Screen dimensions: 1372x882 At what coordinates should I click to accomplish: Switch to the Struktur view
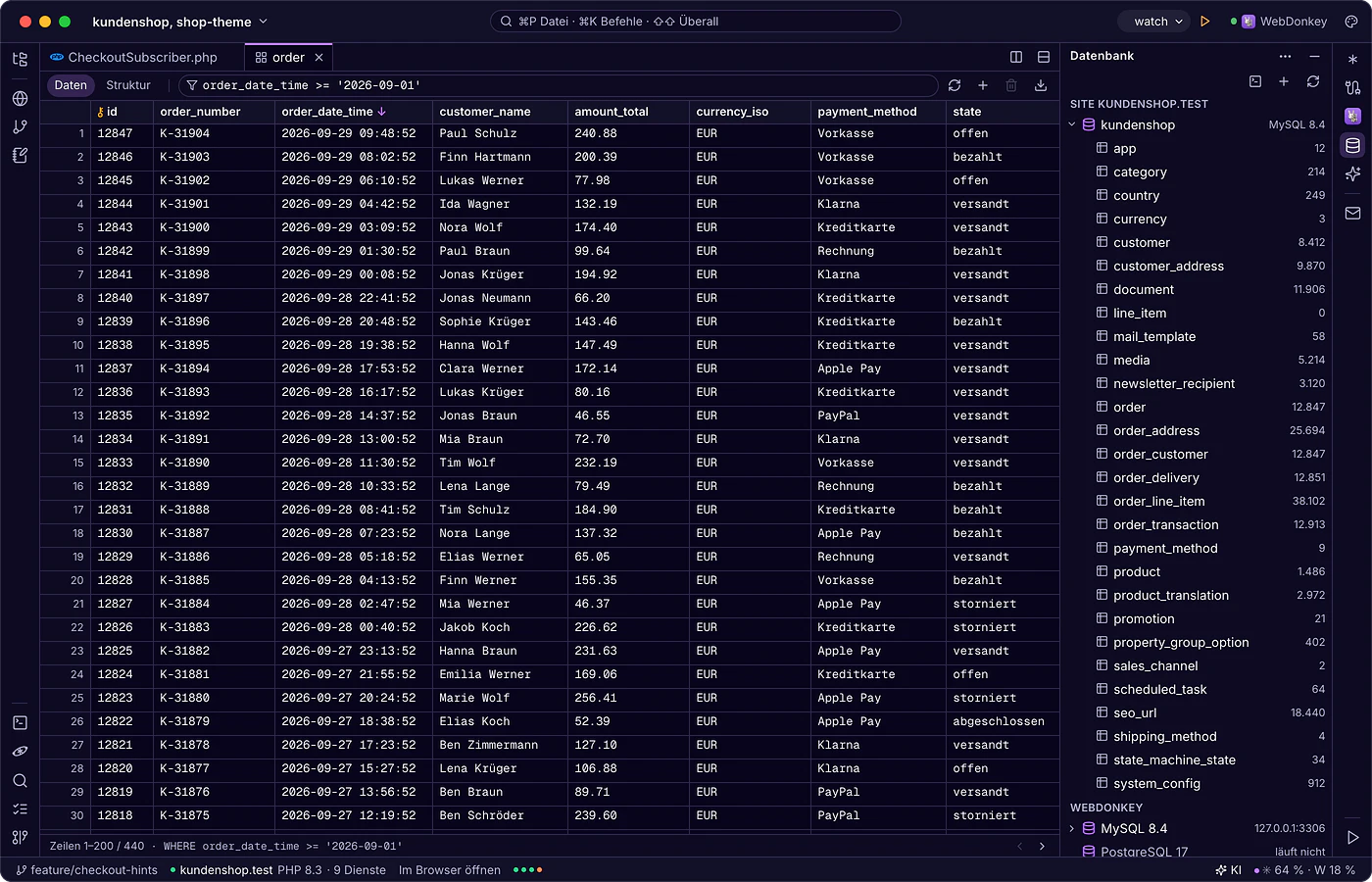tap(128, 85)
